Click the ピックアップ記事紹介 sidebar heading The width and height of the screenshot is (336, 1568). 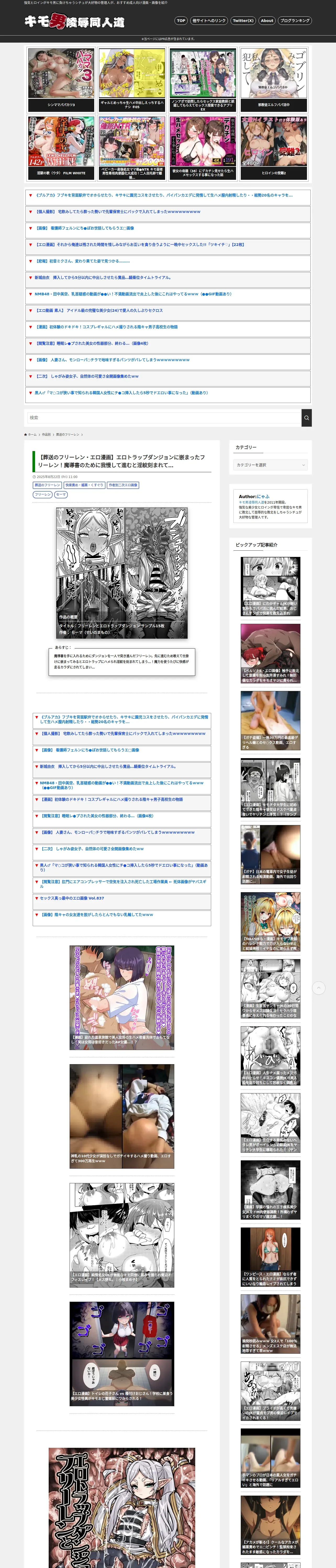click(256, 545)
